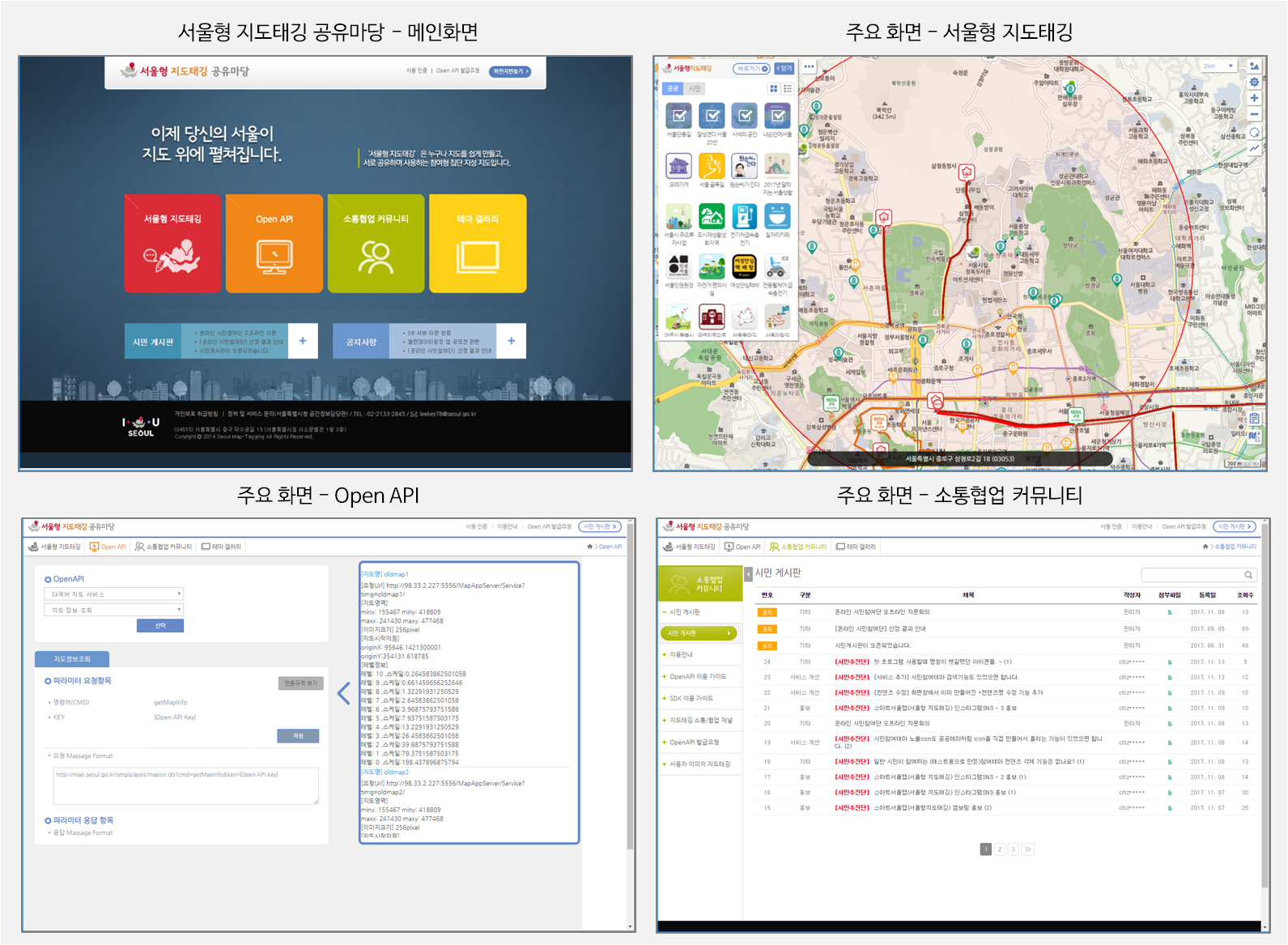
Task: Switch to the 시민 tab in map panel
Action: [x=695, y=88]
